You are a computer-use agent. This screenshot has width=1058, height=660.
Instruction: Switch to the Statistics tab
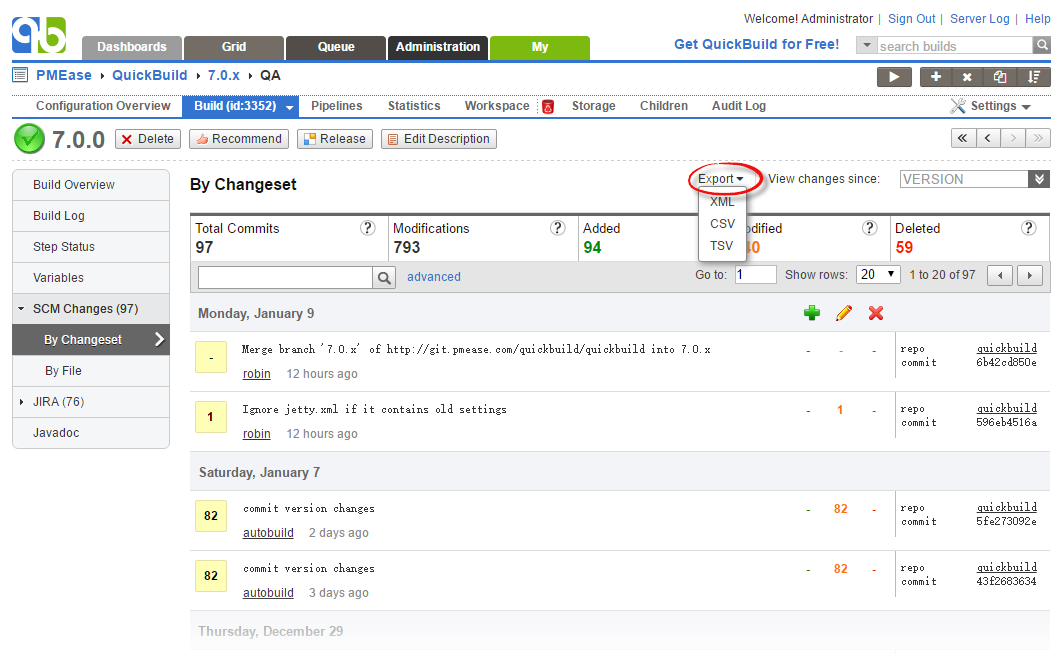point(414,106)
